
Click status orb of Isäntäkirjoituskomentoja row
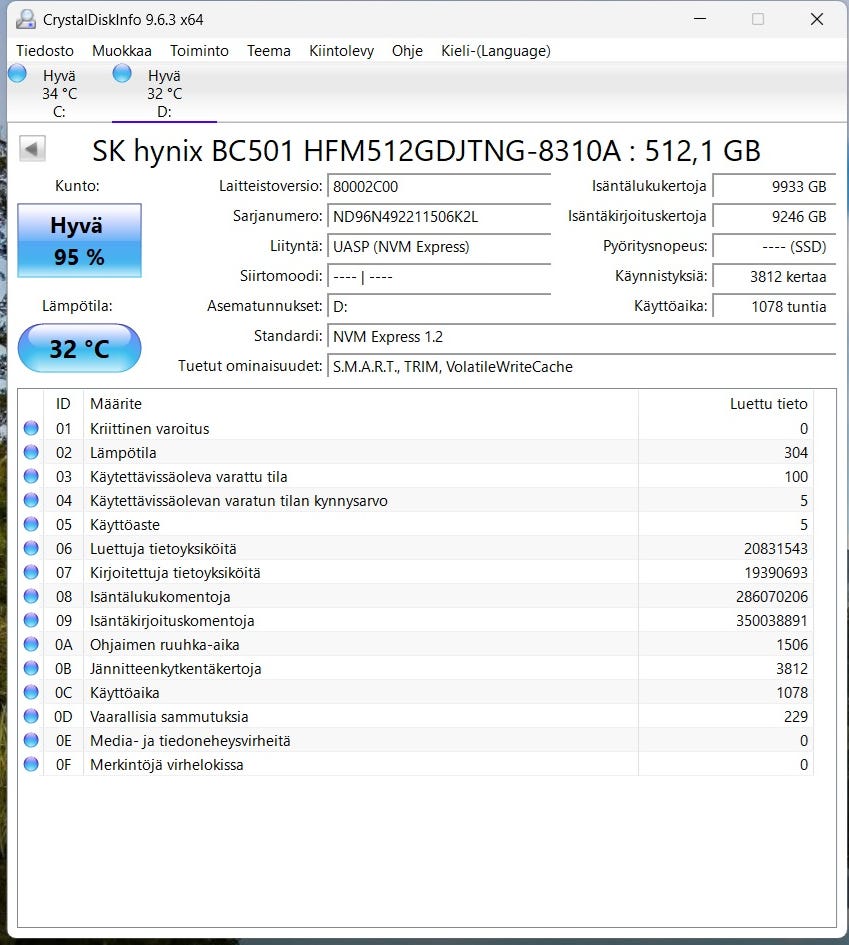click(31, 620)
